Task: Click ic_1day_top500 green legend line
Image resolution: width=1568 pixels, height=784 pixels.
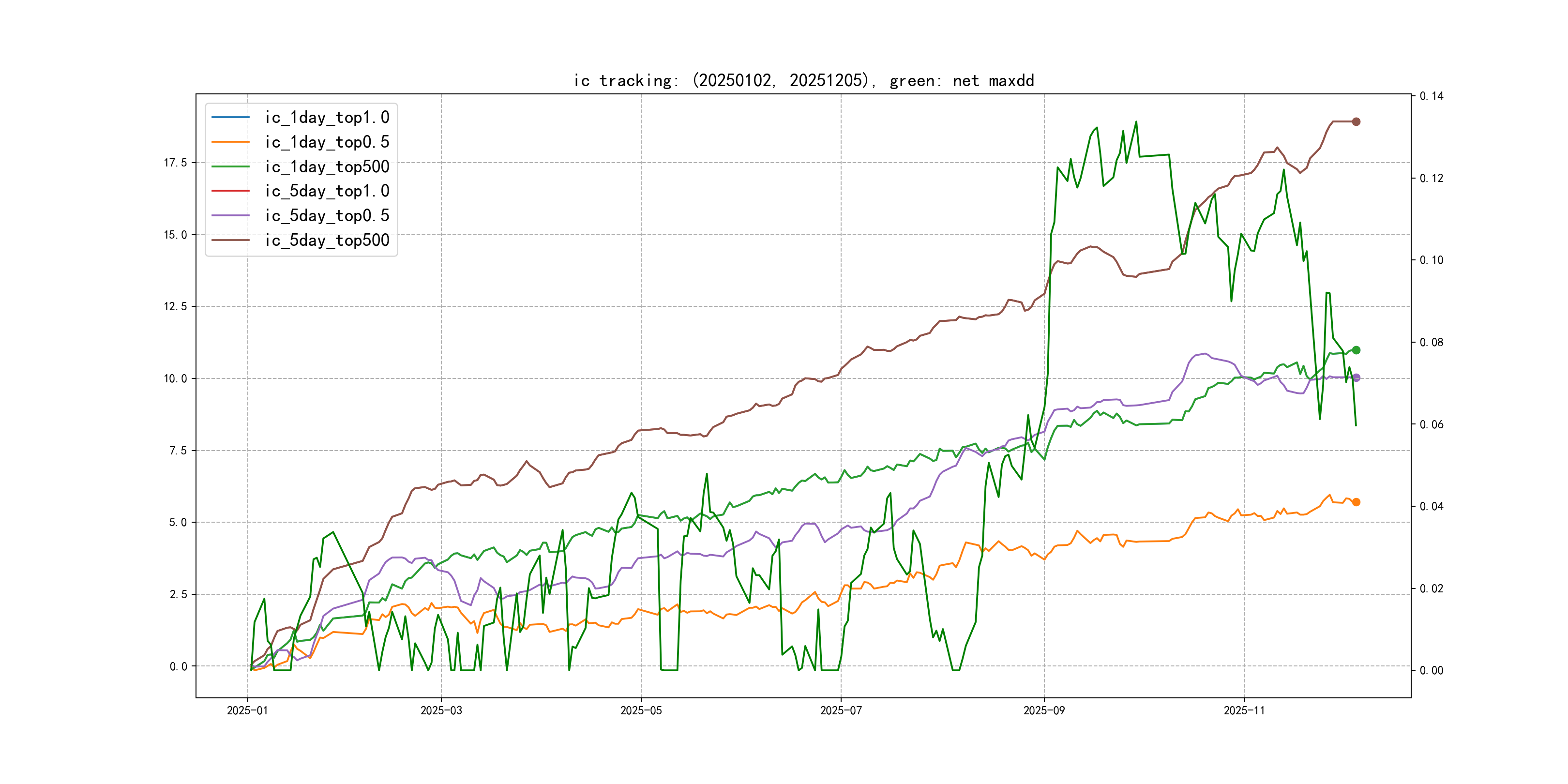Action: coord(230,166)
